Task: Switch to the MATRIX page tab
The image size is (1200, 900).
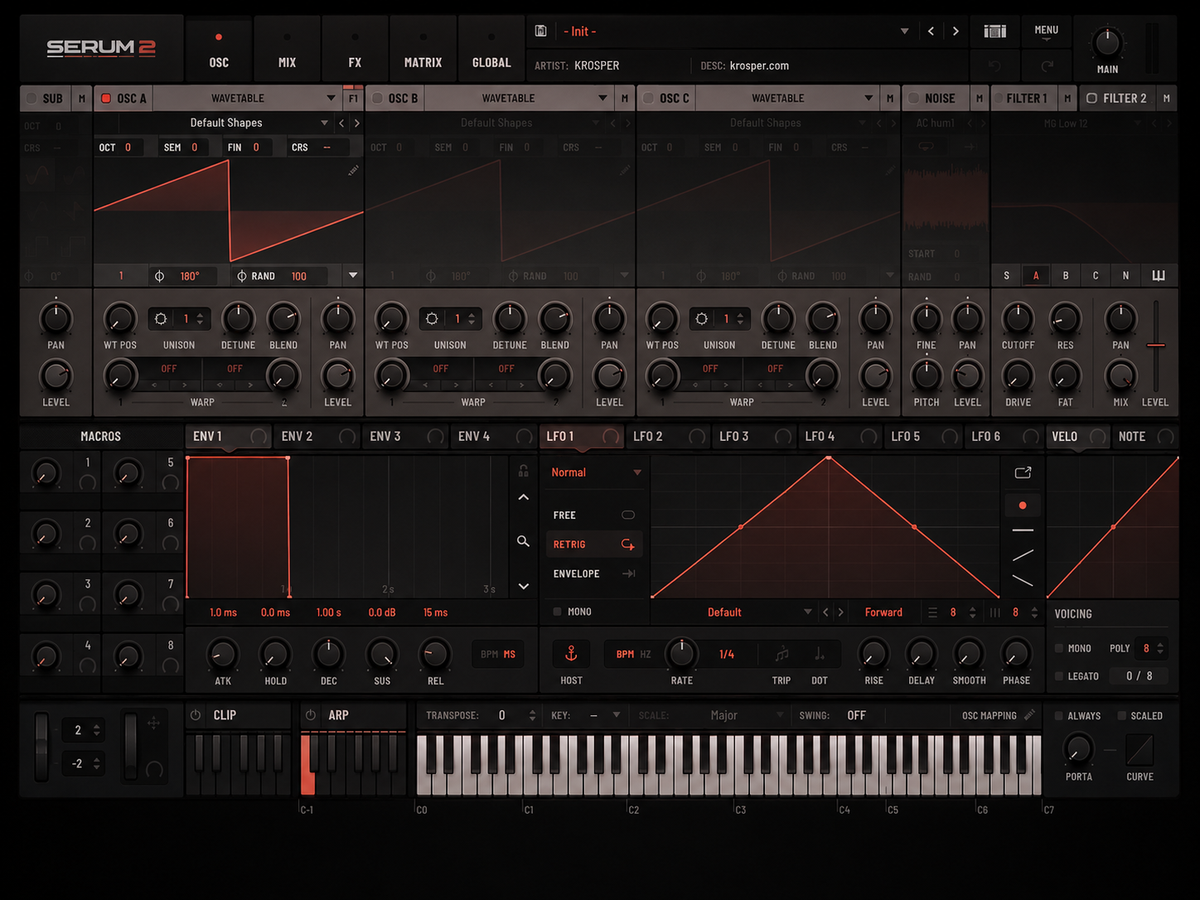Action: point(423,48)
